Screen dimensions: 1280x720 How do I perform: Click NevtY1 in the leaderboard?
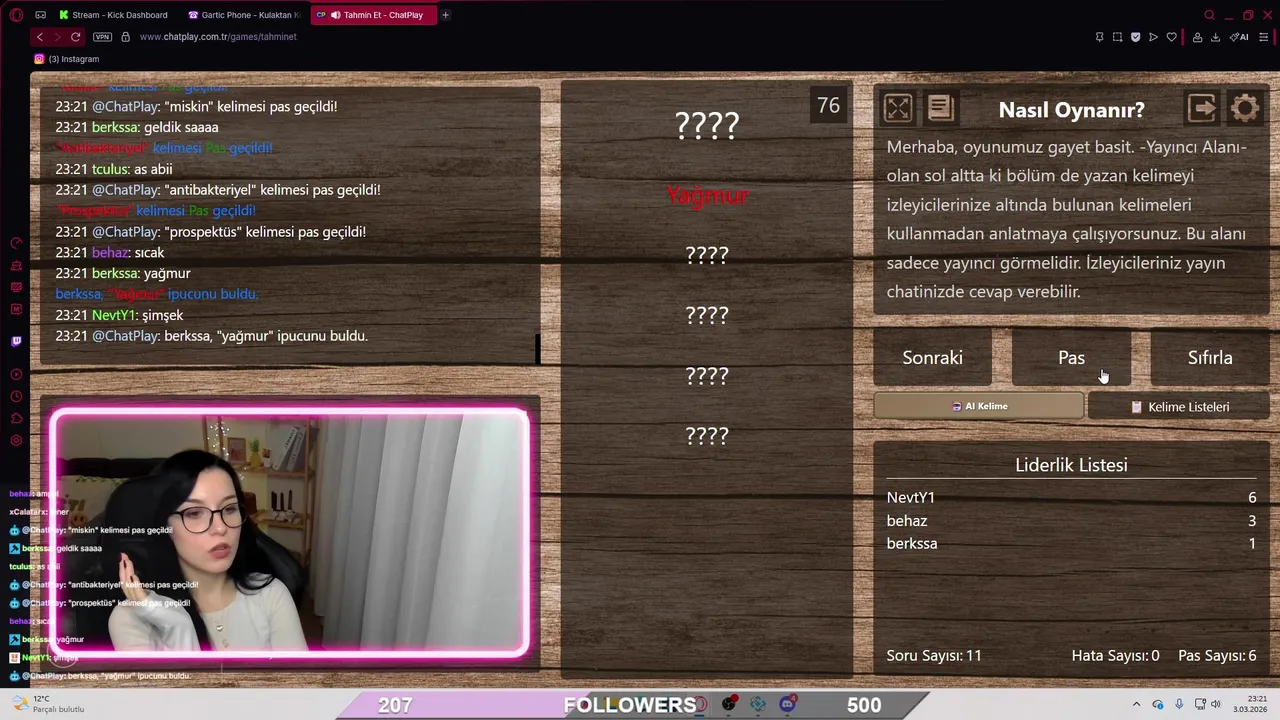(x=911, y=497)
